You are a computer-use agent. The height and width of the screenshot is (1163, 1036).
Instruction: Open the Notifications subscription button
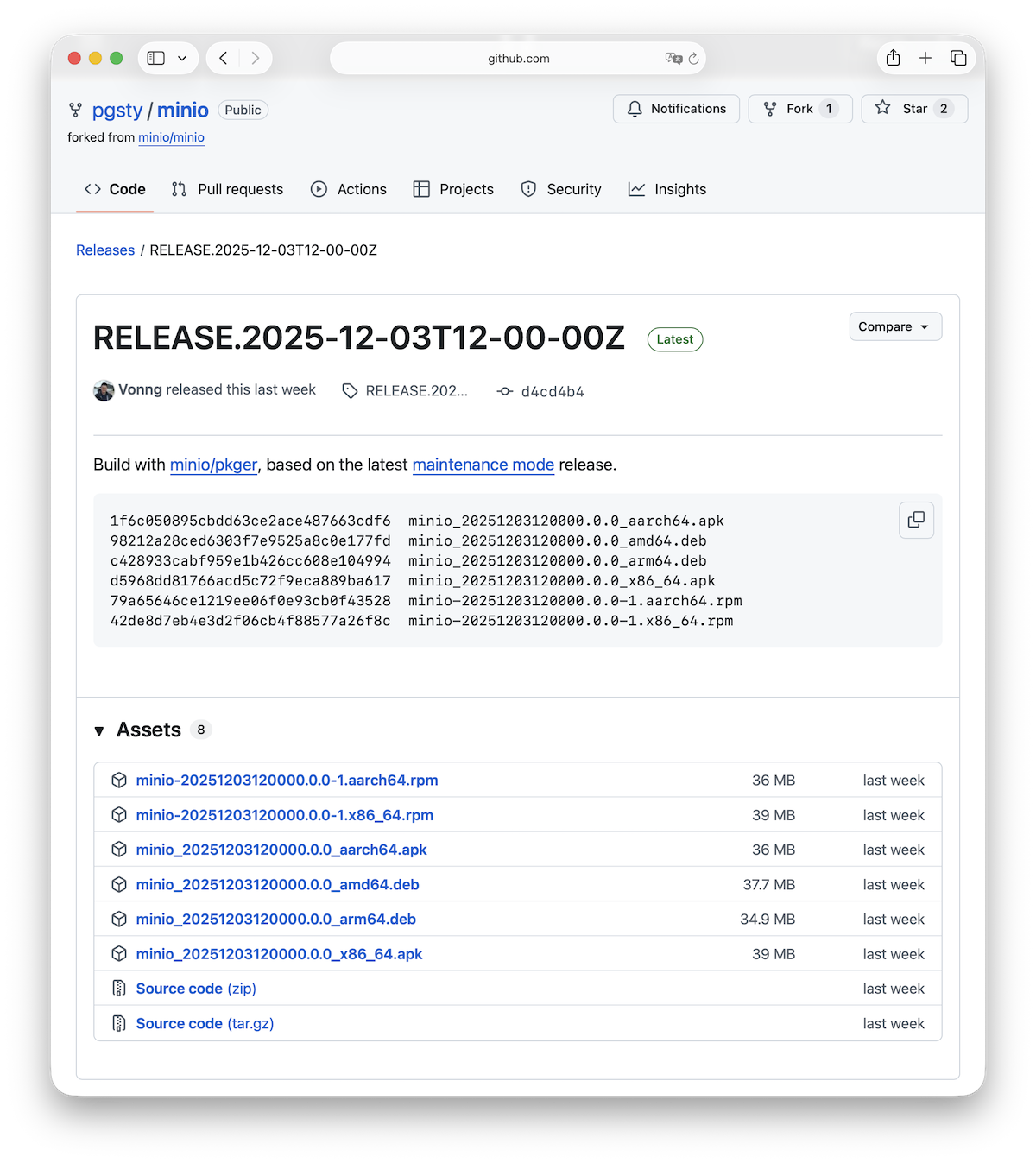click(x=676, y=109)
